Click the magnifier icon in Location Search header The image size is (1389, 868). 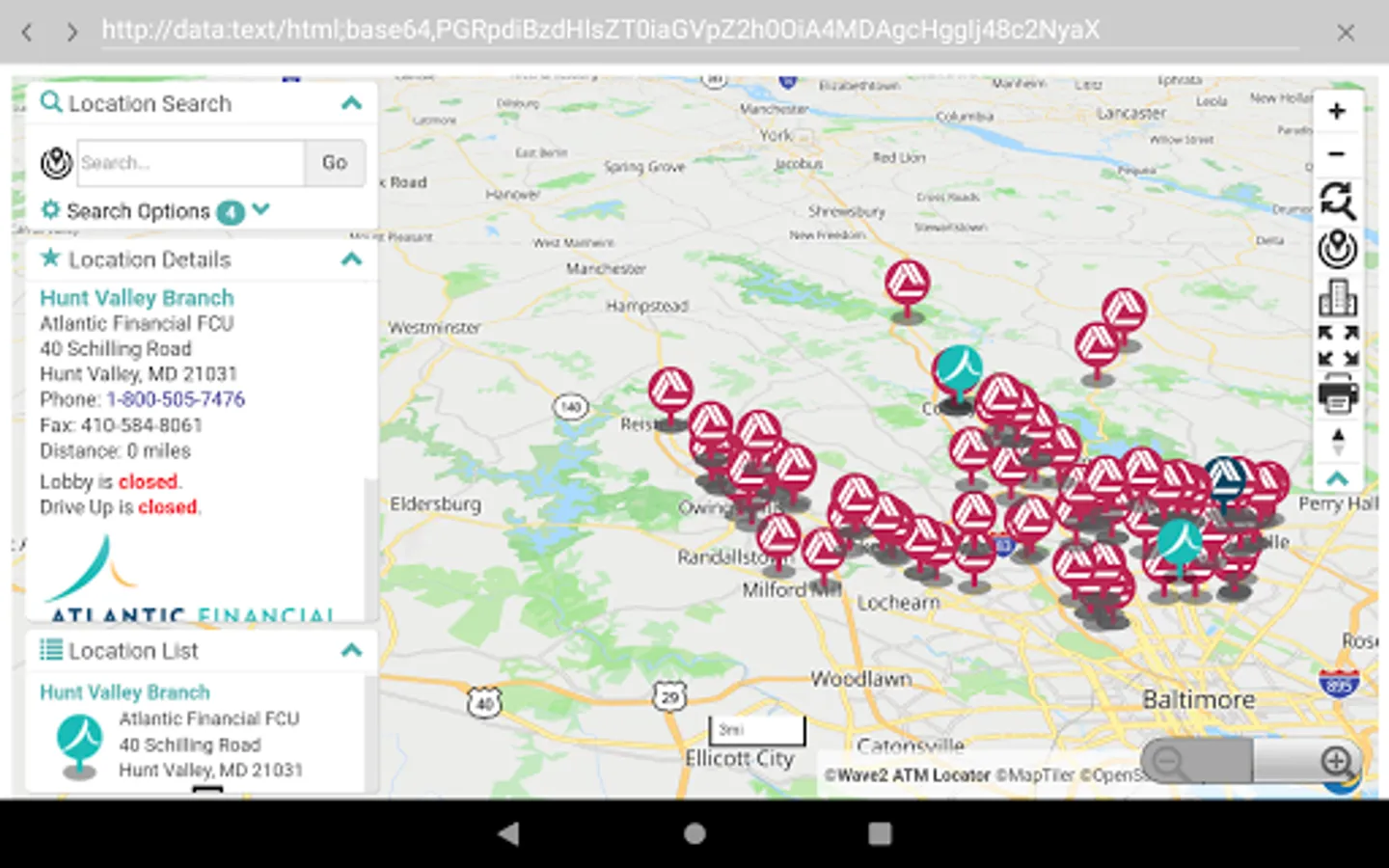(x=51, y=102)
